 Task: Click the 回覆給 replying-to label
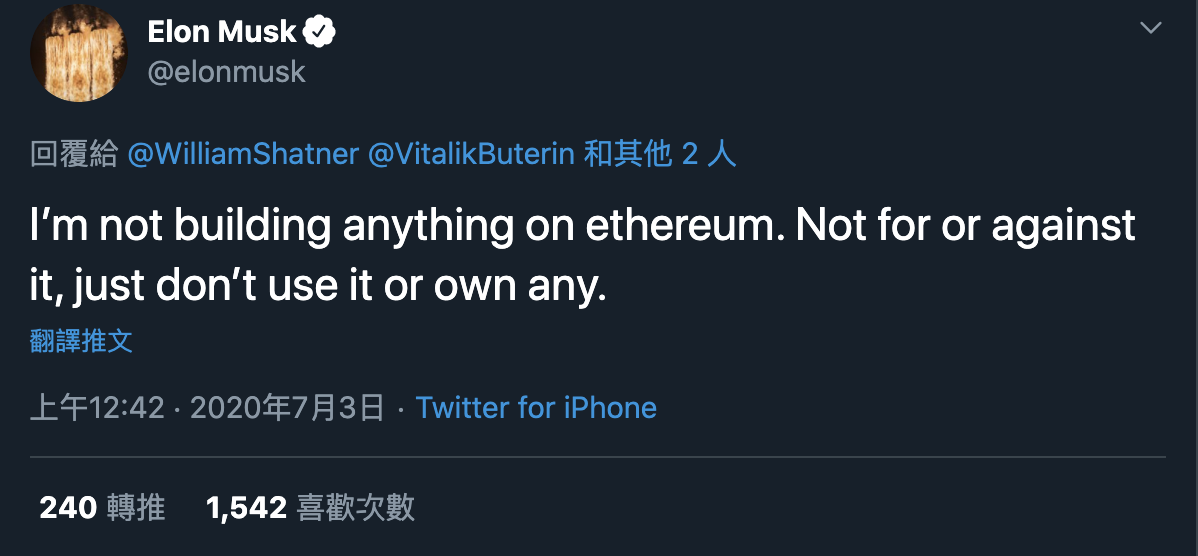73,154
